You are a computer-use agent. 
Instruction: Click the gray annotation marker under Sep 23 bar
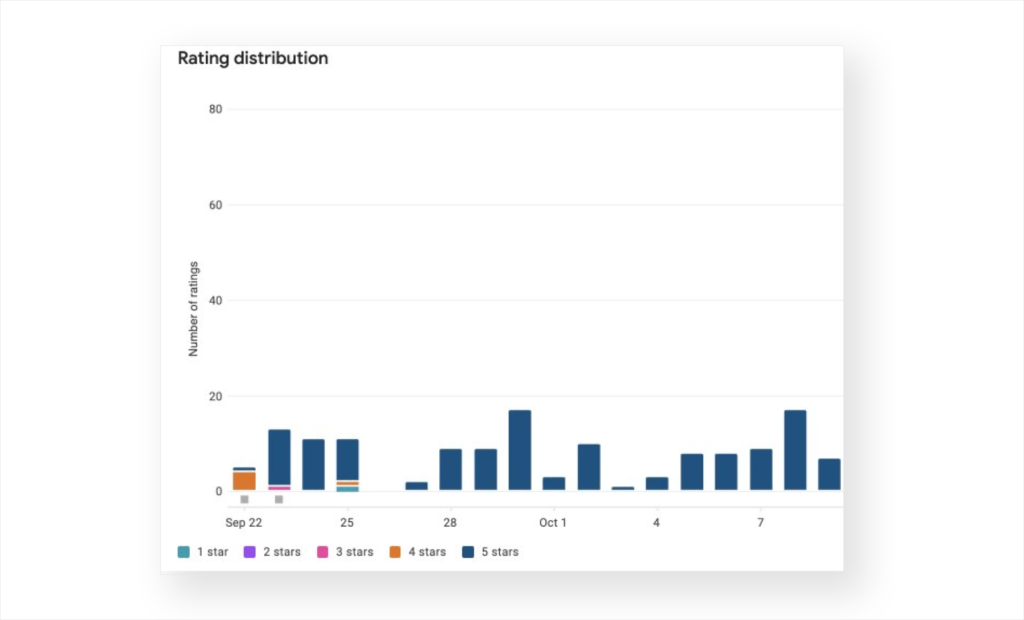tap(279, 500)
